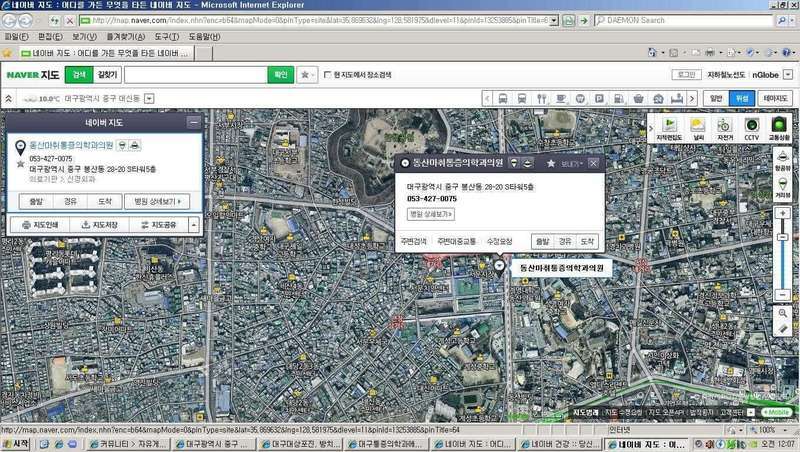
Task: Open street view icon in popup title
Action: click(x=514, y=163)
